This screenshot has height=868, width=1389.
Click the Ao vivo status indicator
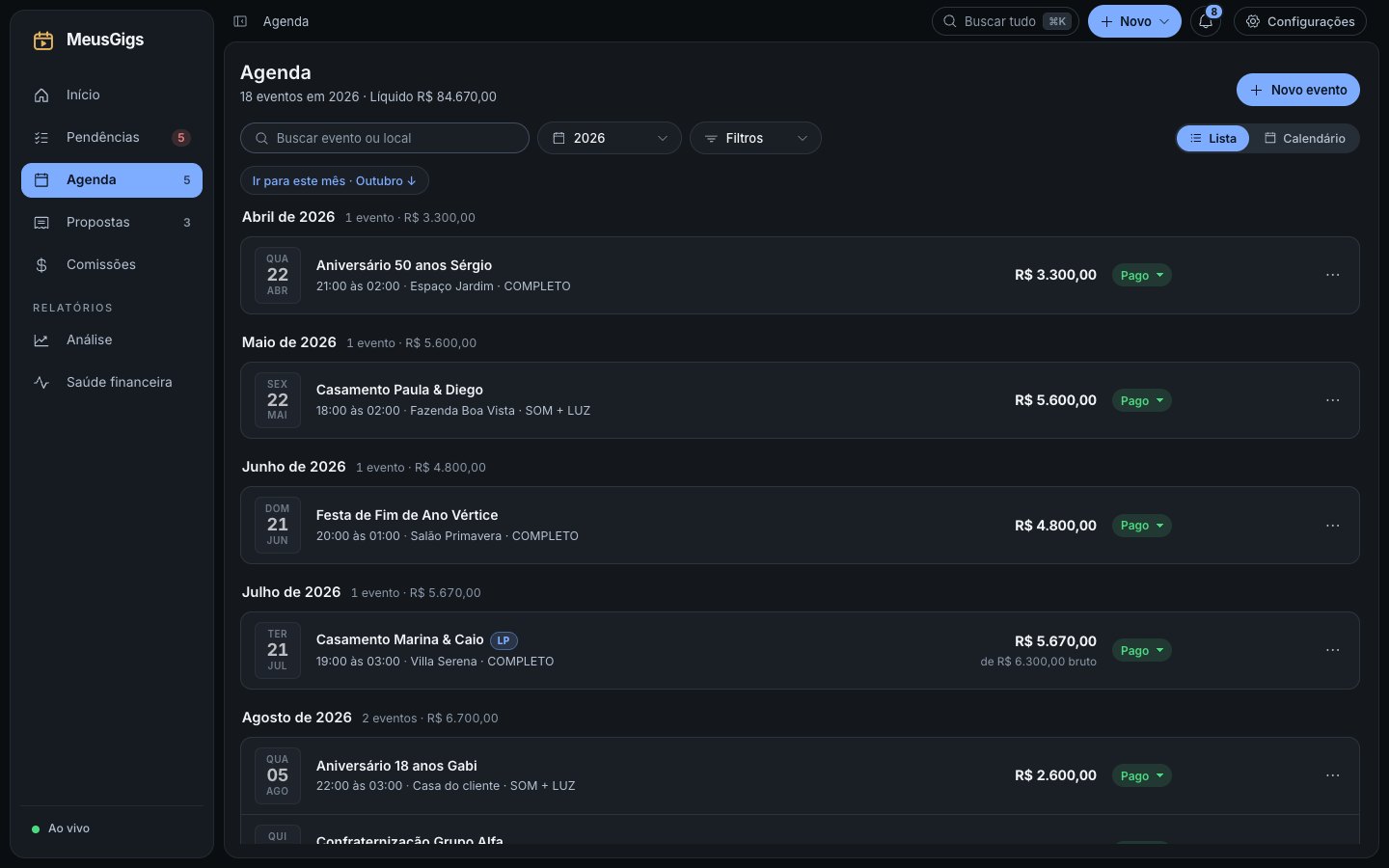click(61, 828)
